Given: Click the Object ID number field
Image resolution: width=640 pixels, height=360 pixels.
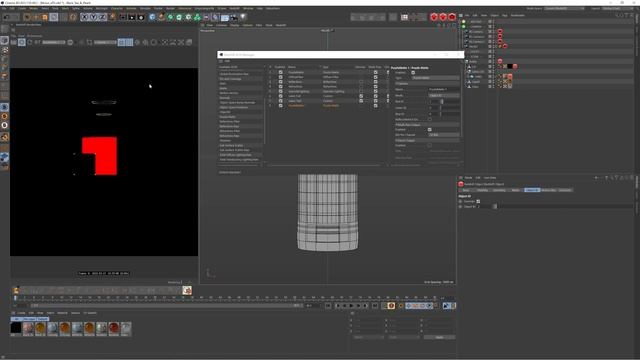Looking at the screenshot, I should [485, 207].
